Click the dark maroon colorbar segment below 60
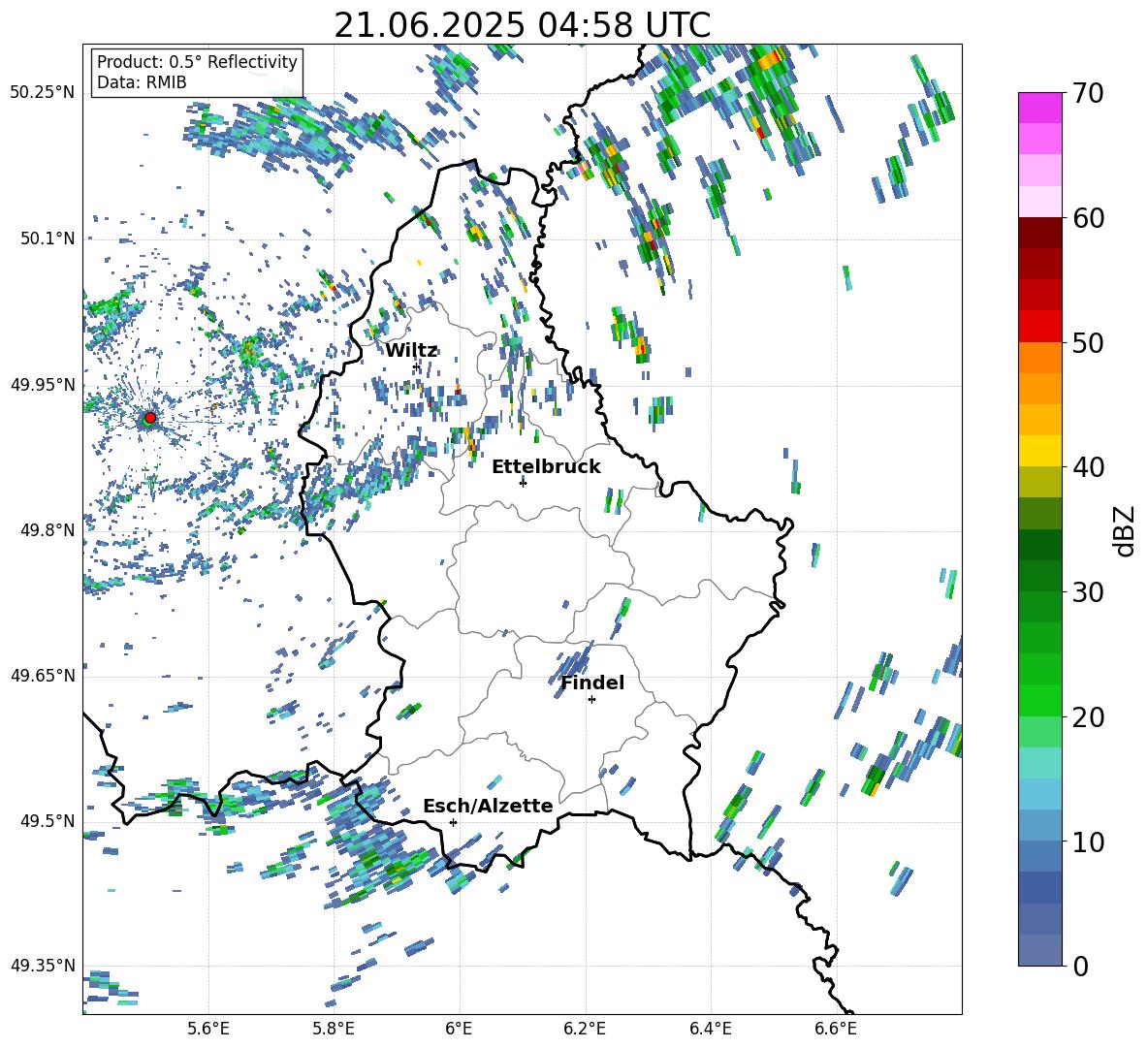 [1039, 233]
